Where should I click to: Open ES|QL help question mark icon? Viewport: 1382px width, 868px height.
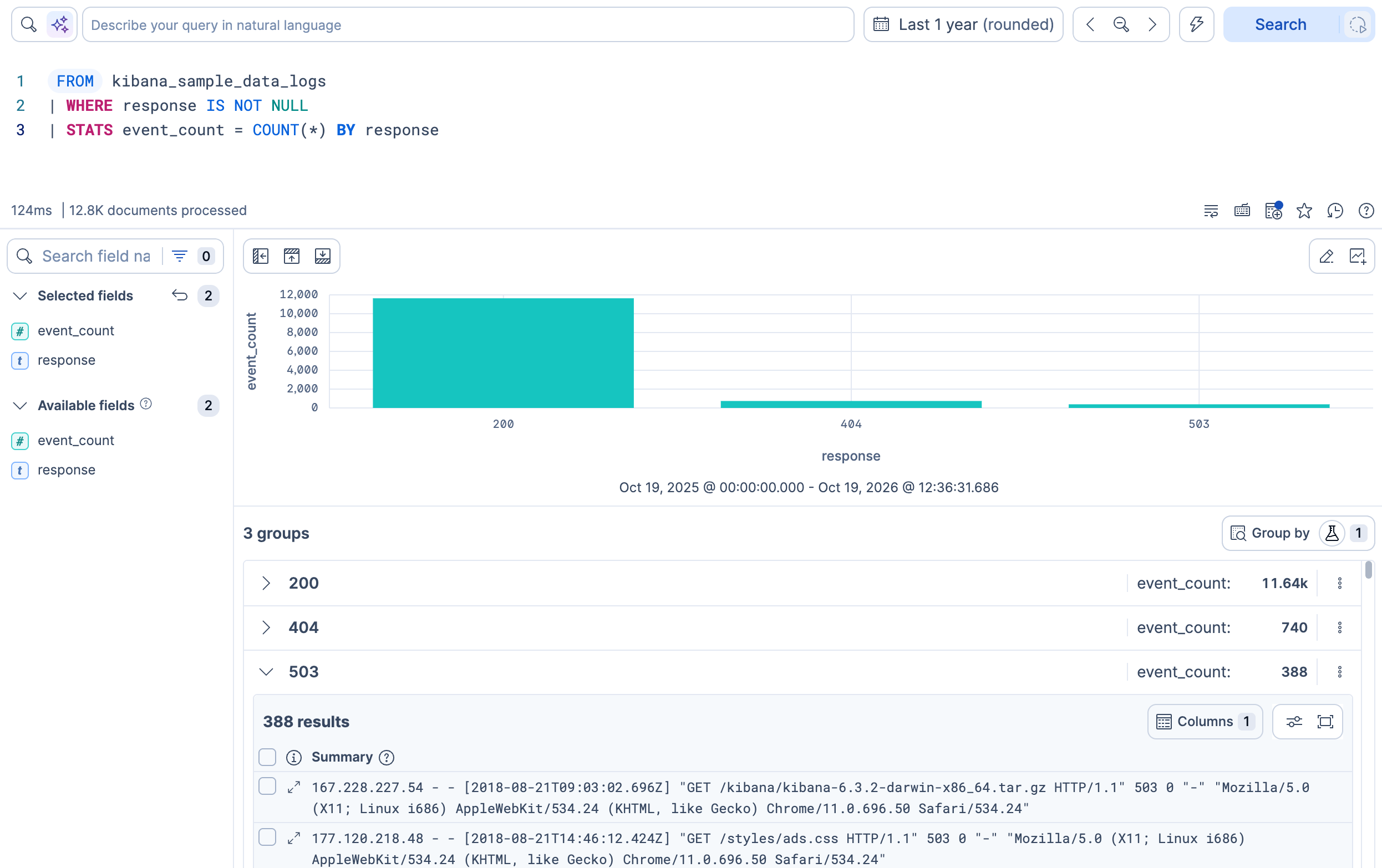[1366, 211]
